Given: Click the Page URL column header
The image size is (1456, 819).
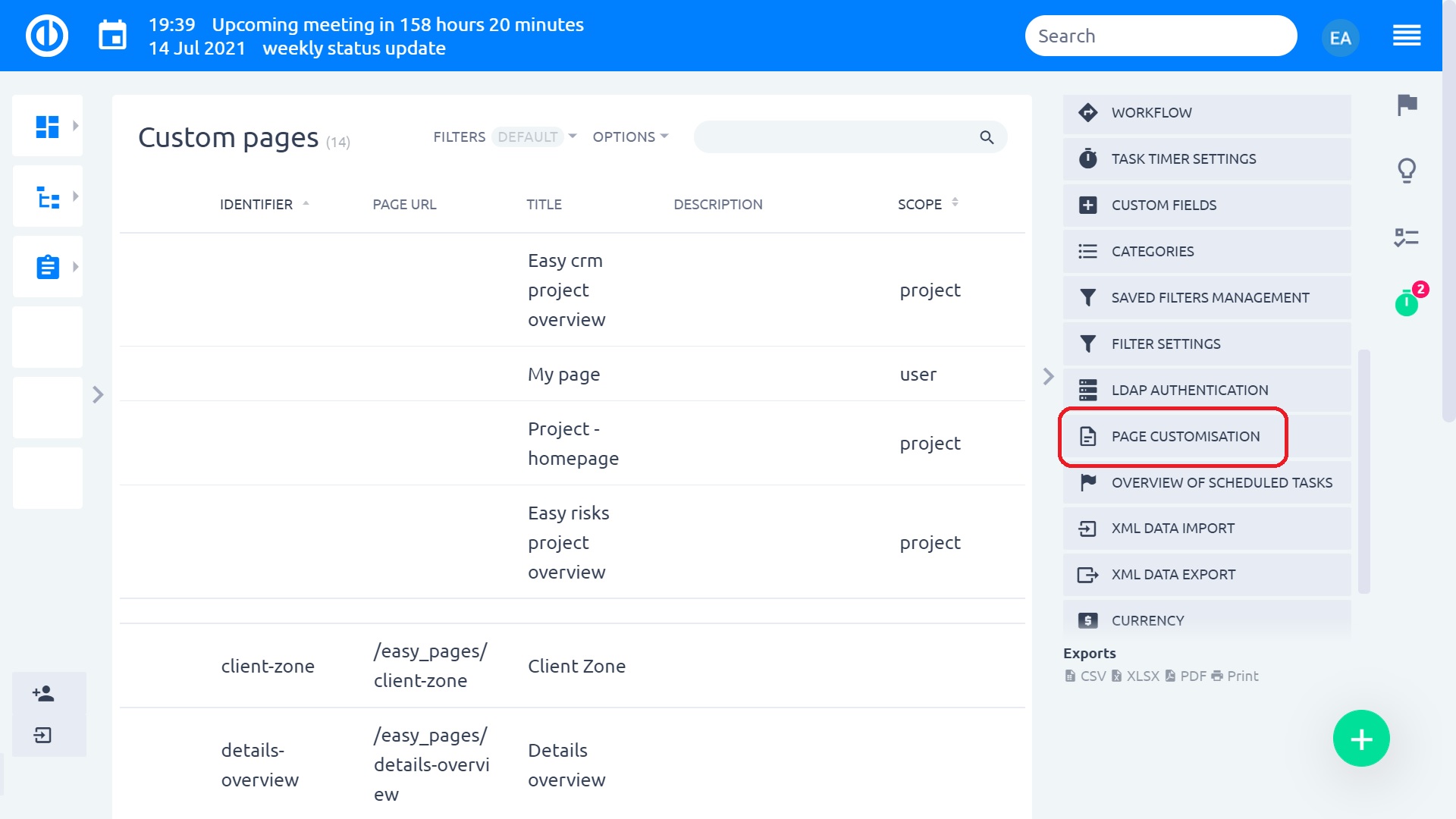Looking at the screenshot, I should coord(404,205).
